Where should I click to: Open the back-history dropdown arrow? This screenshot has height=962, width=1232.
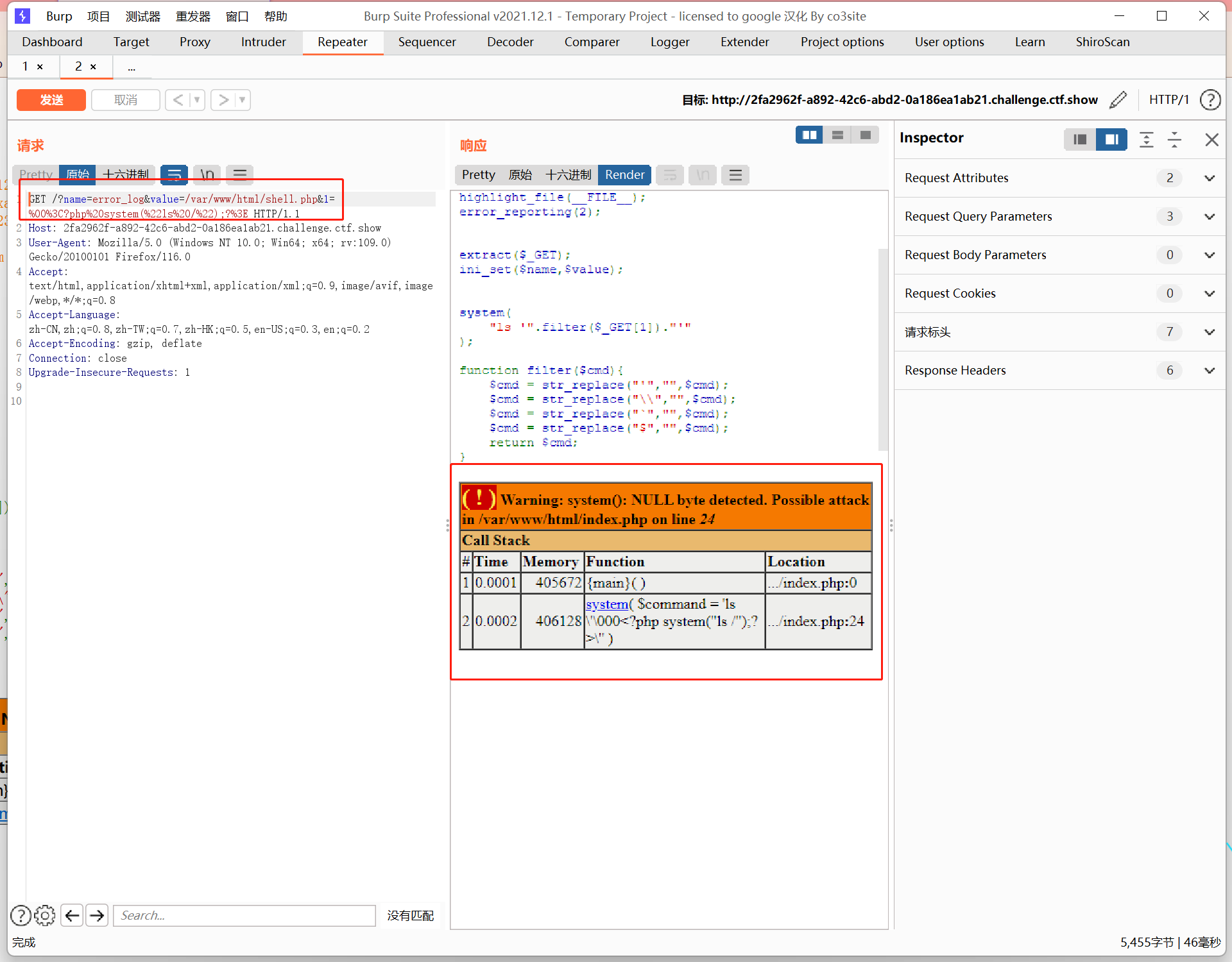(x=197, y=99)
